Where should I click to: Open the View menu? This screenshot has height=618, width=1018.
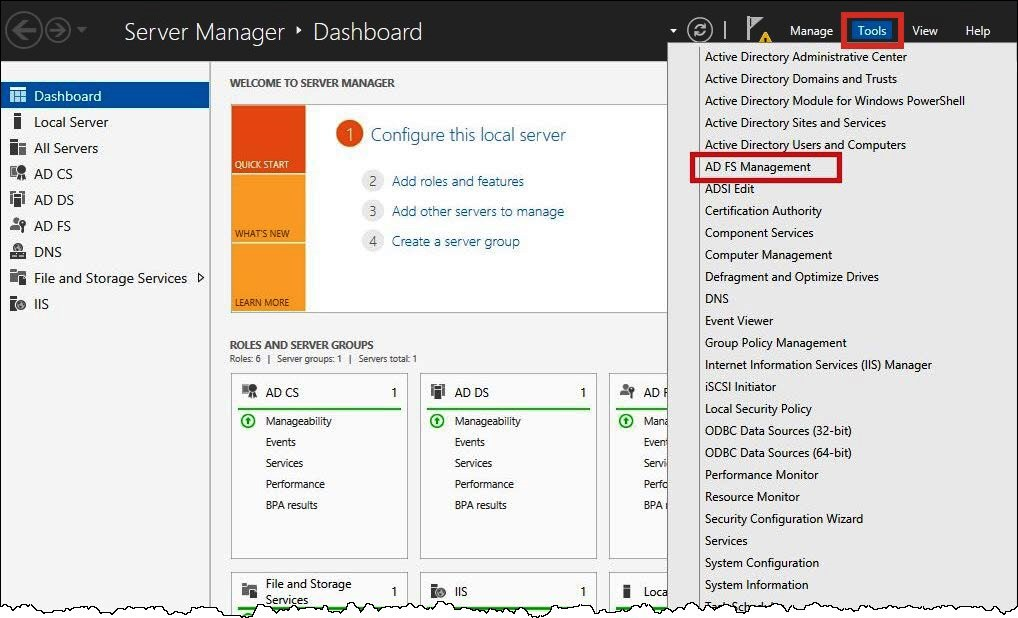click(x=925, y=30)
